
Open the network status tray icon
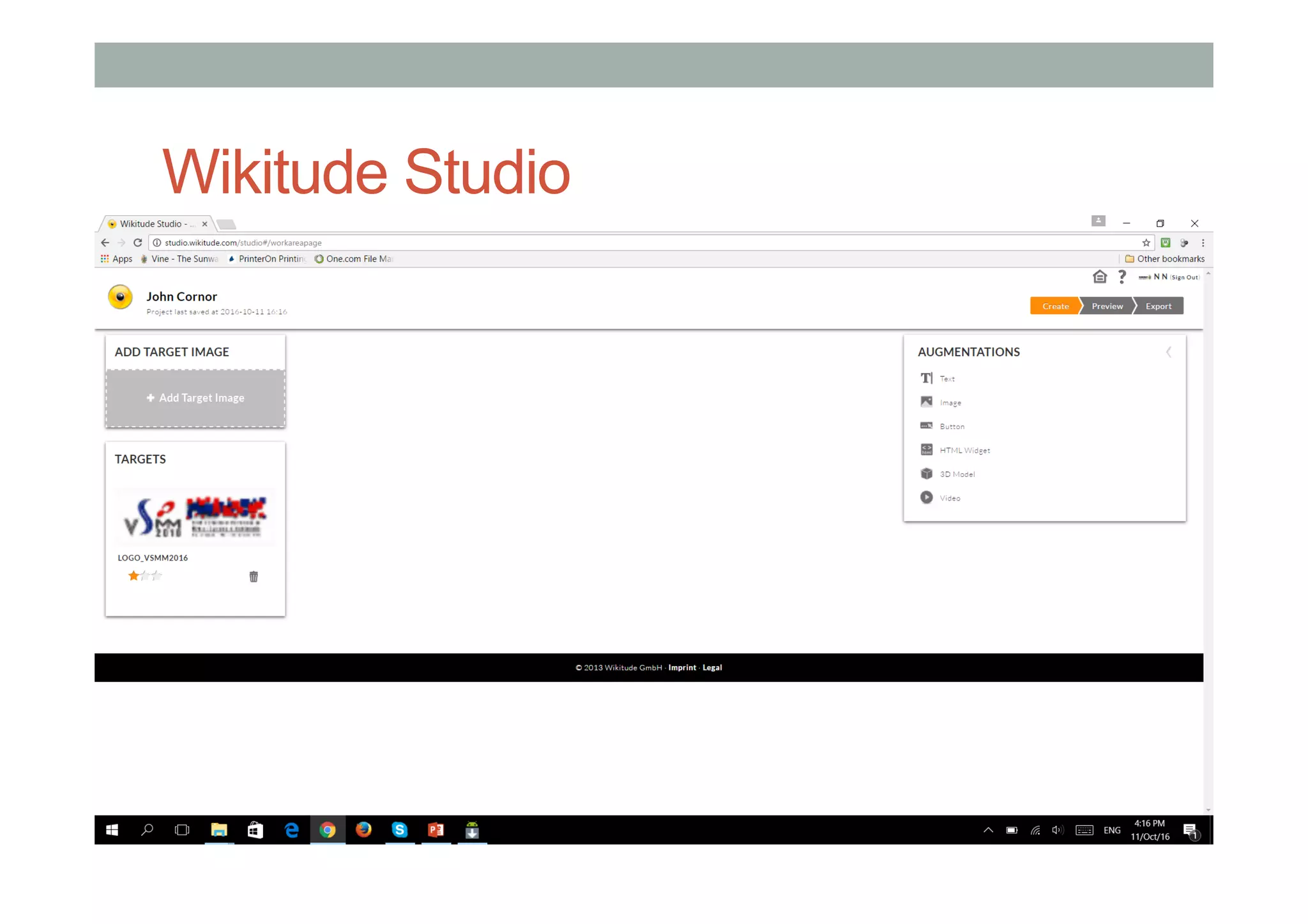1035,830
